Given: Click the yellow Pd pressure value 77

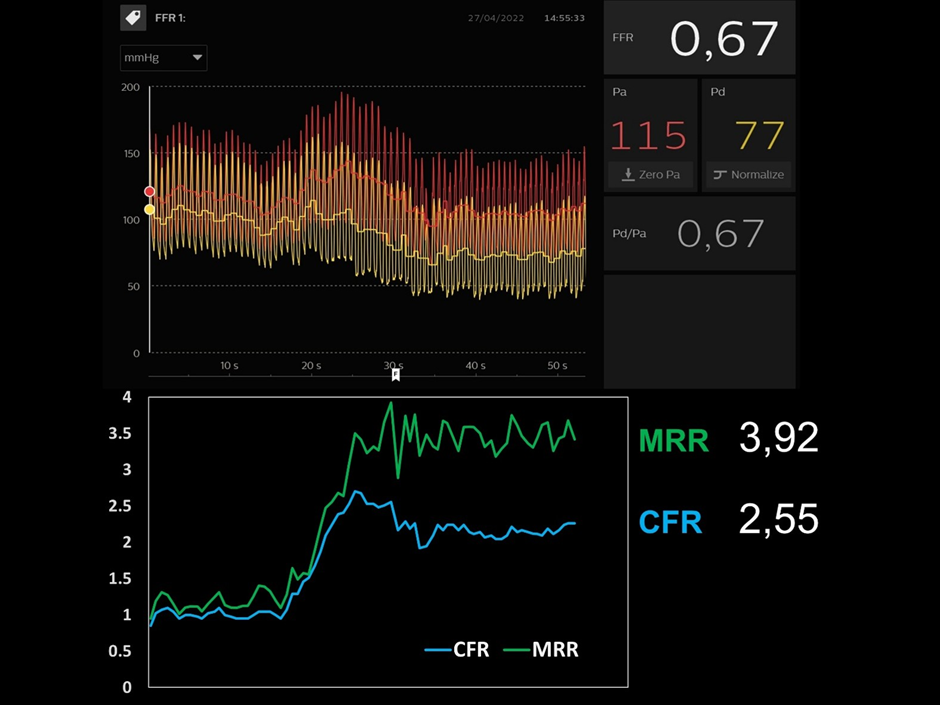Looking at the screenshot, I should pos(760,135).
